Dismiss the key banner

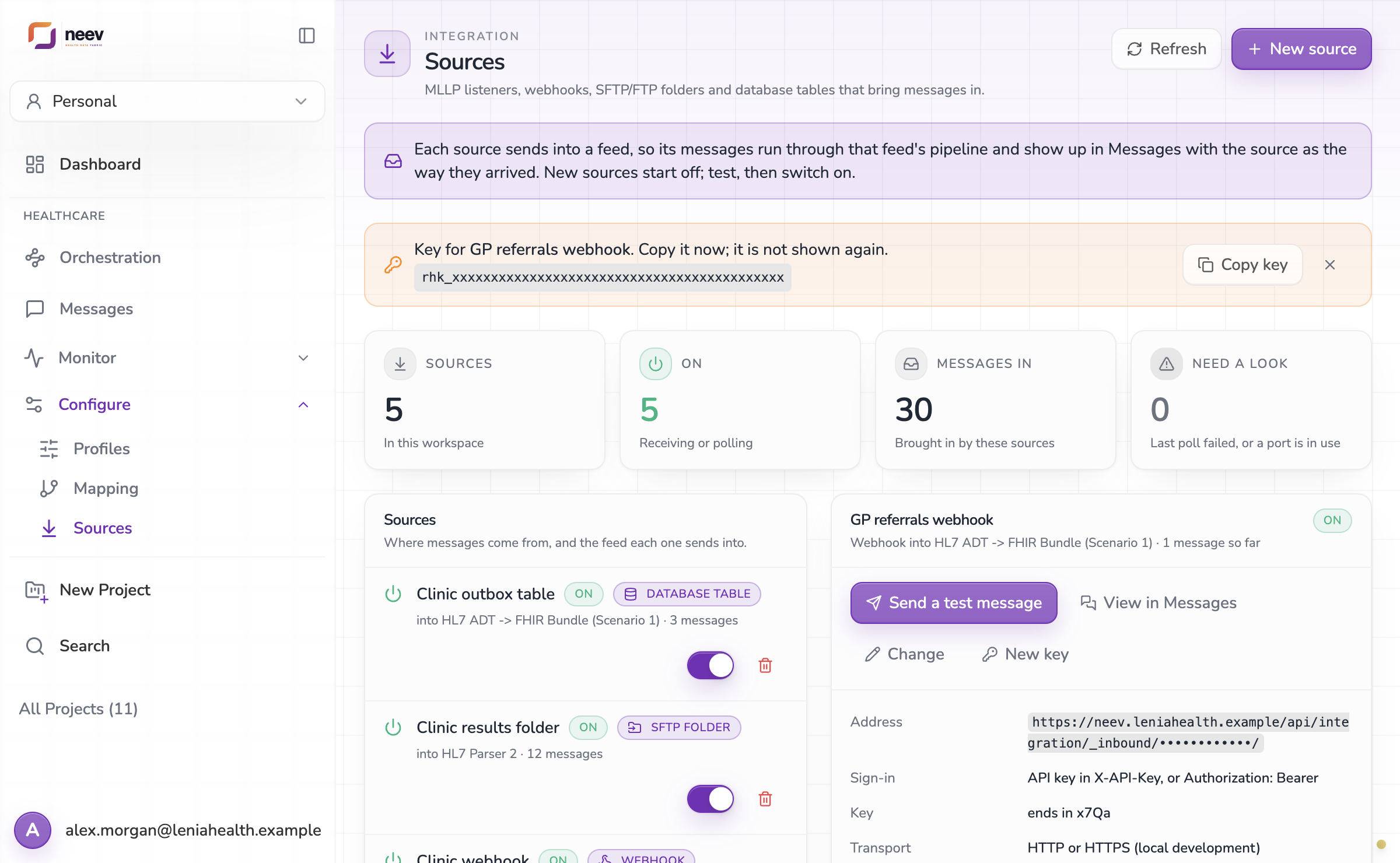[1330, 265]
